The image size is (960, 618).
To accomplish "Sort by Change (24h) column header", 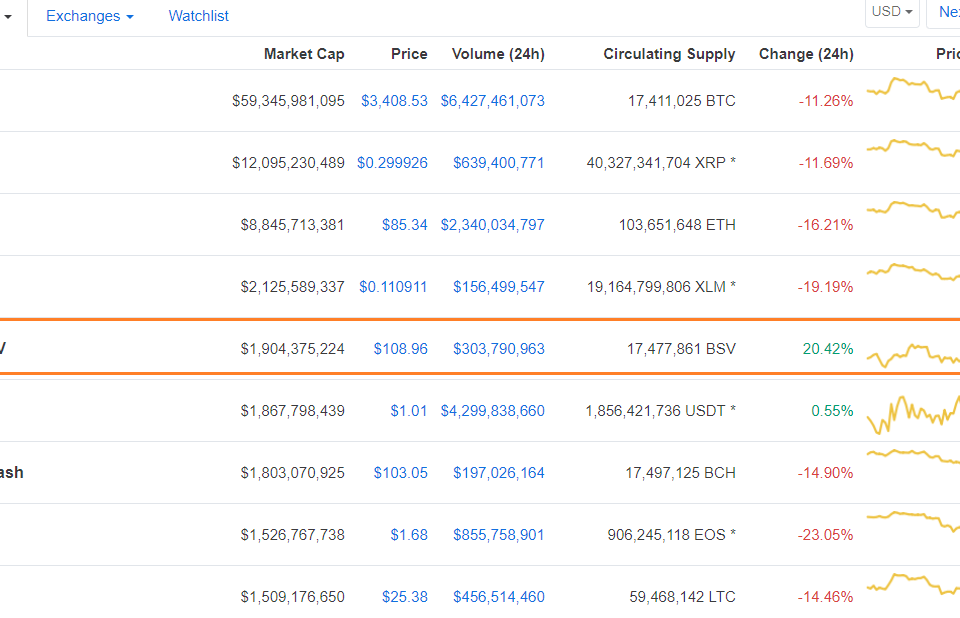I will [806, 54].
